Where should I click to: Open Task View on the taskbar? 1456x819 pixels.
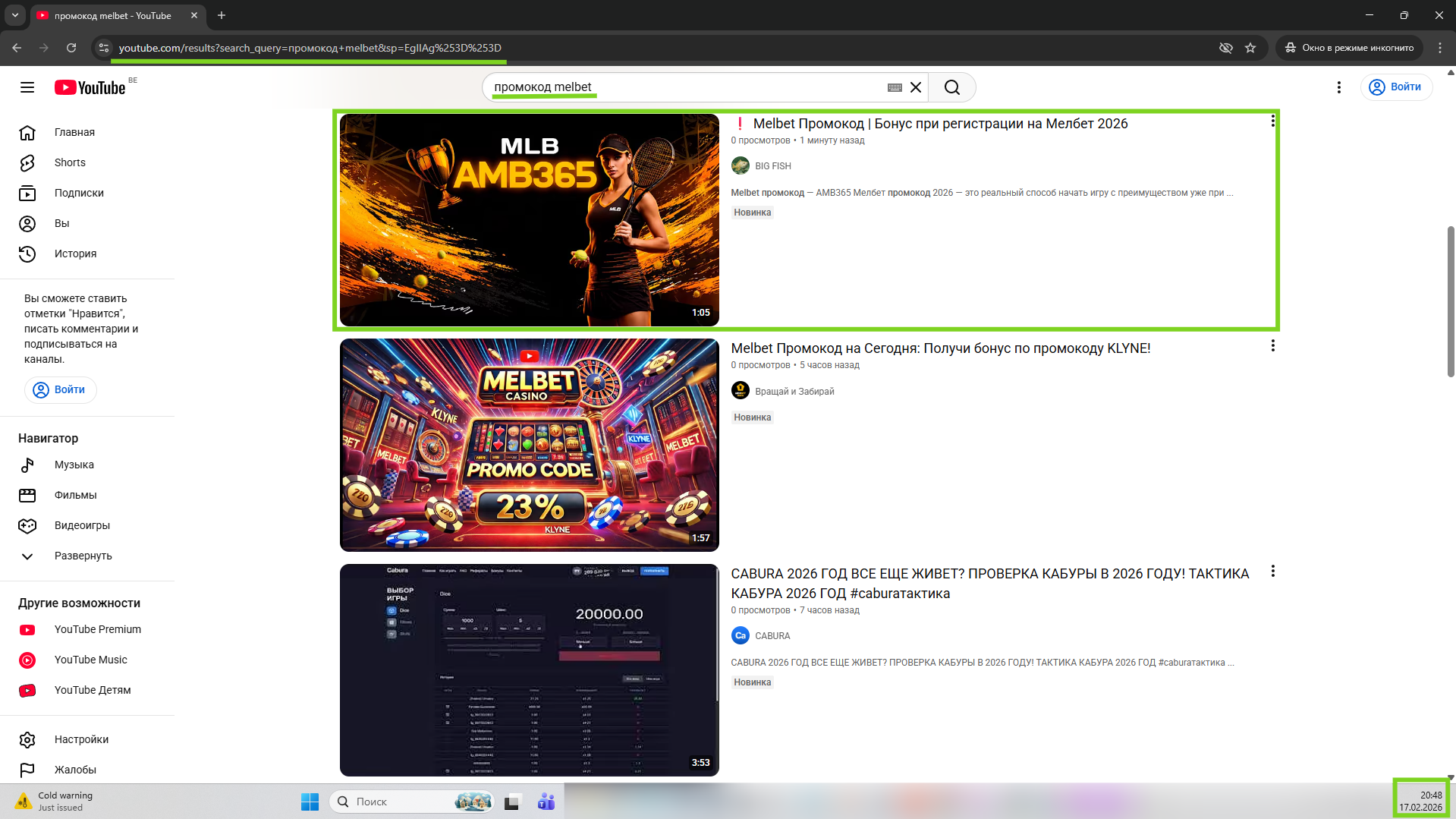512,802
